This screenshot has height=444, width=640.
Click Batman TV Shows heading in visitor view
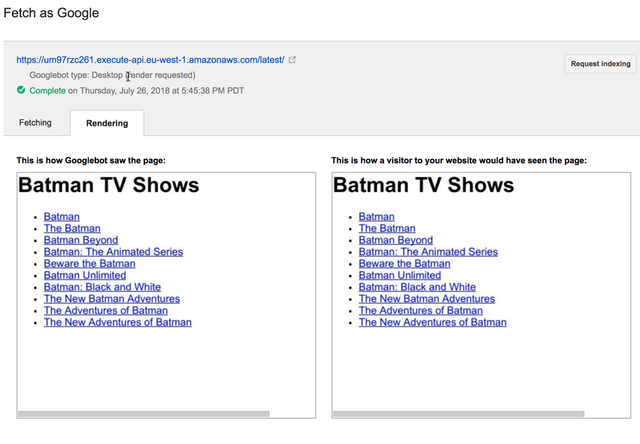424,185
